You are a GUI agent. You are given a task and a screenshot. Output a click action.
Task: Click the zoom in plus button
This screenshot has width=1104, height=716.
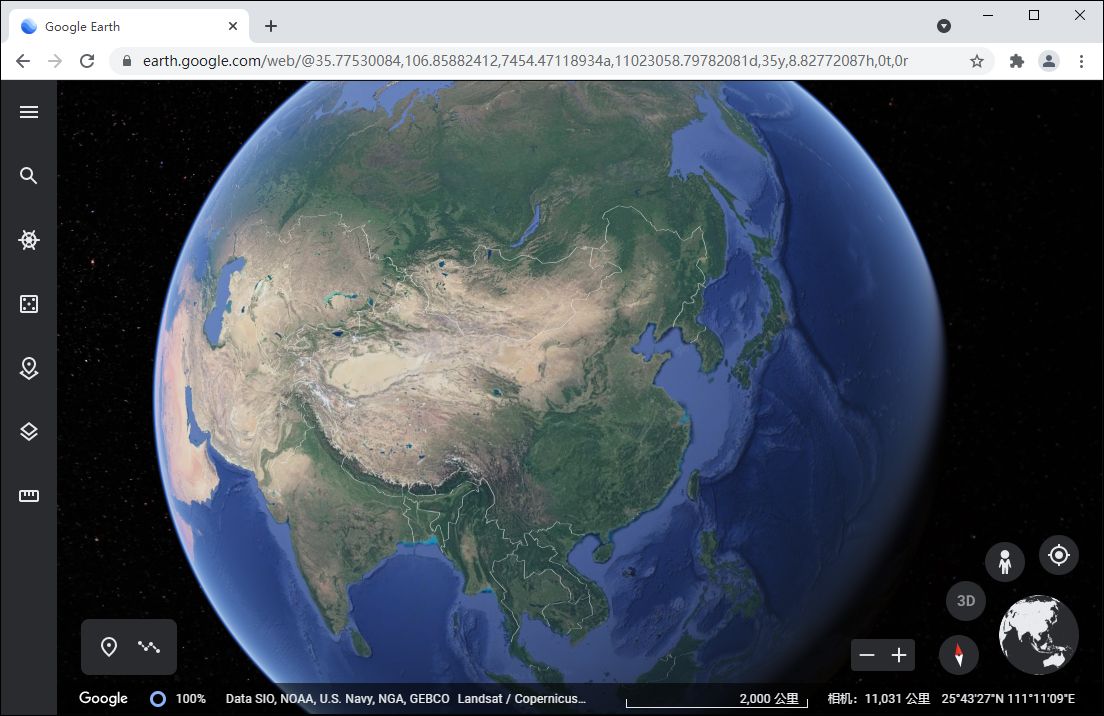click(x=897, y=655)
